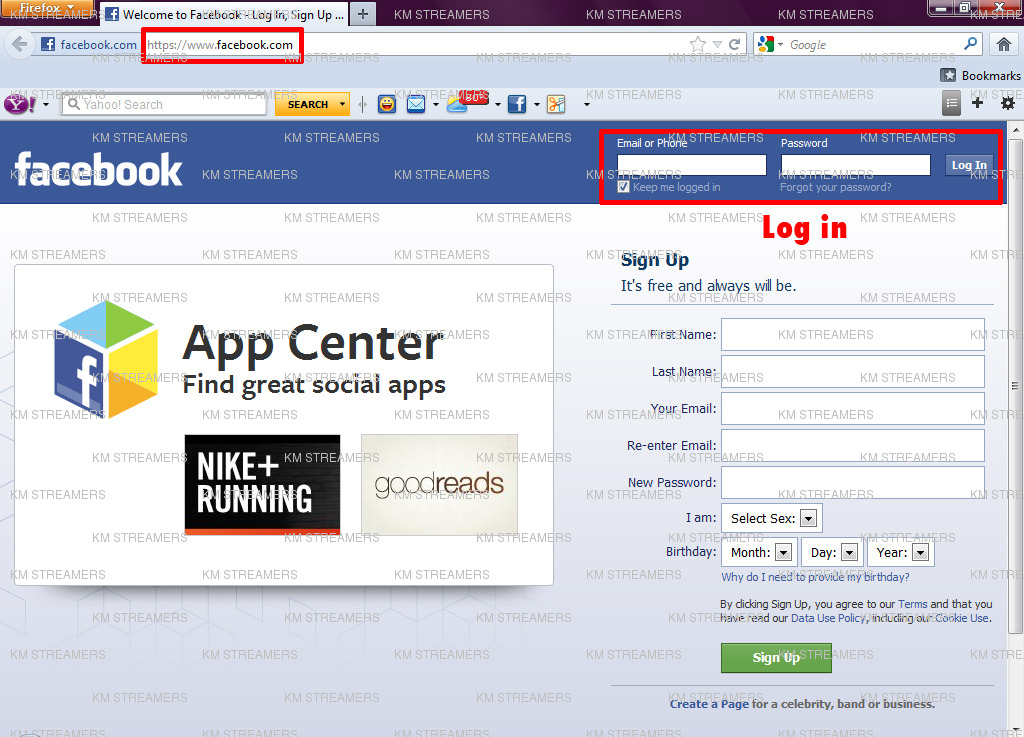Minimize the Firefox window

tap(941, 8)
